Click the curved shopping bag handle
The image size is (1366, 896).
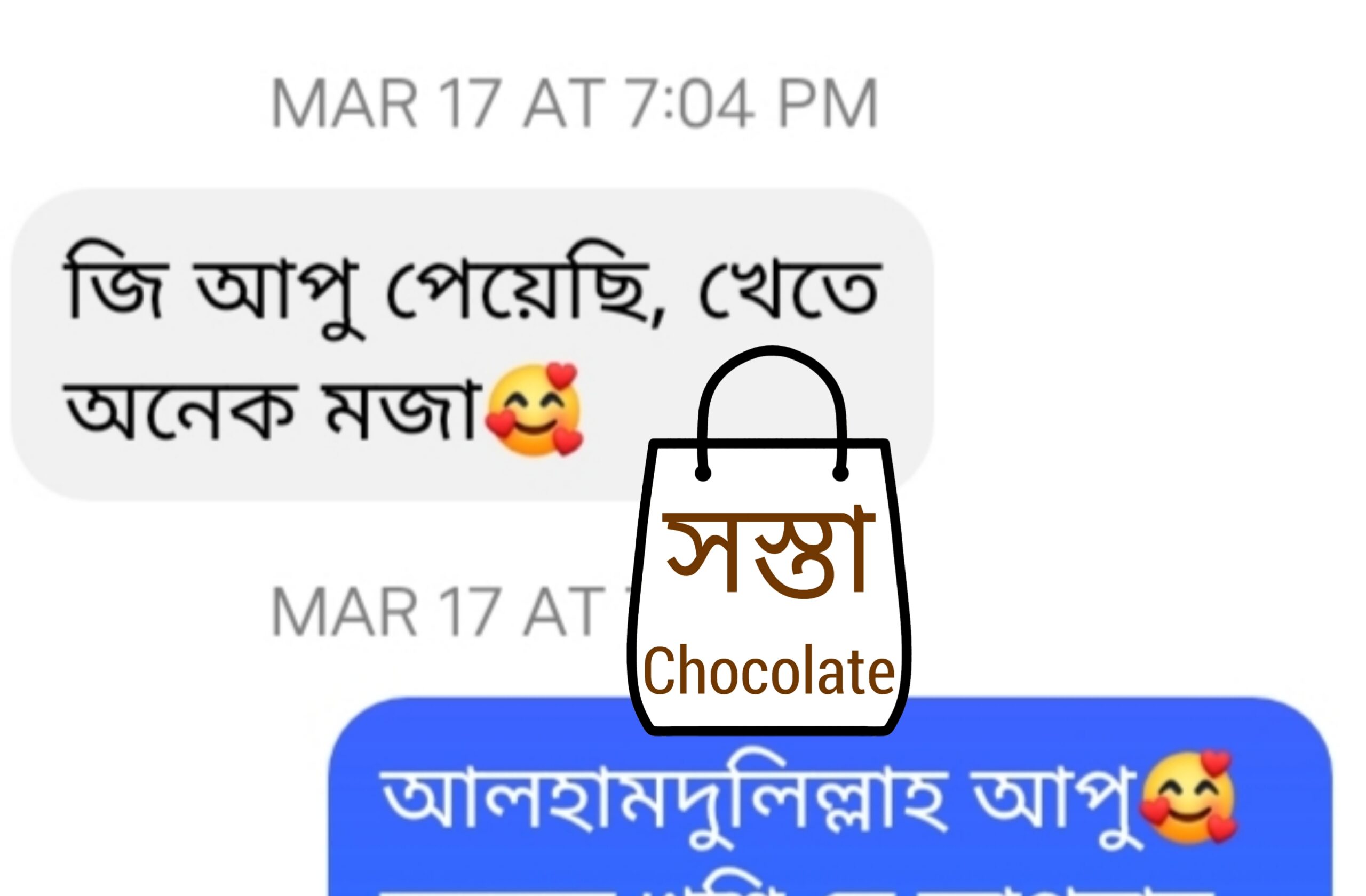pyautogui.click(x=772, y=410)
